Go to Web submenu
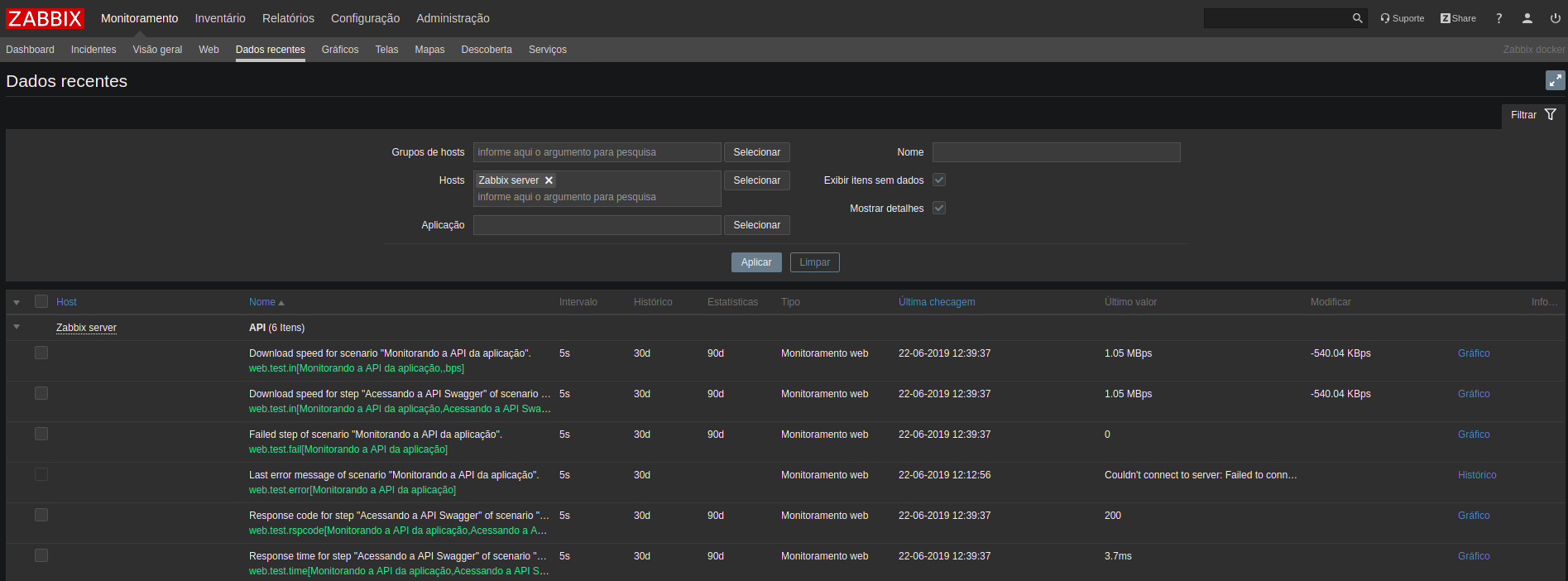Viewport: 1568px width, 581px height. click(x=209, y=50)
